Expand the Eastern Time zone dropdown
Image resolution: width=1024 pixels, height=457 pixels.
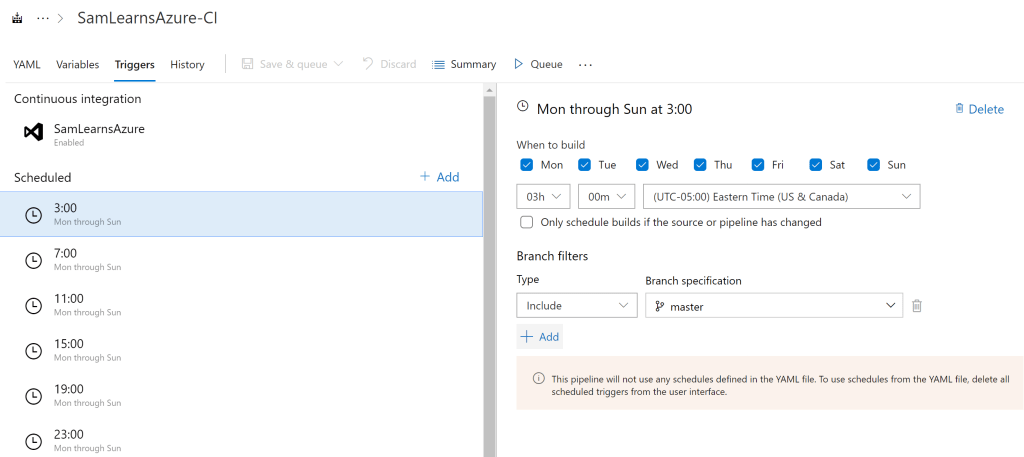[x=780, y=196]
